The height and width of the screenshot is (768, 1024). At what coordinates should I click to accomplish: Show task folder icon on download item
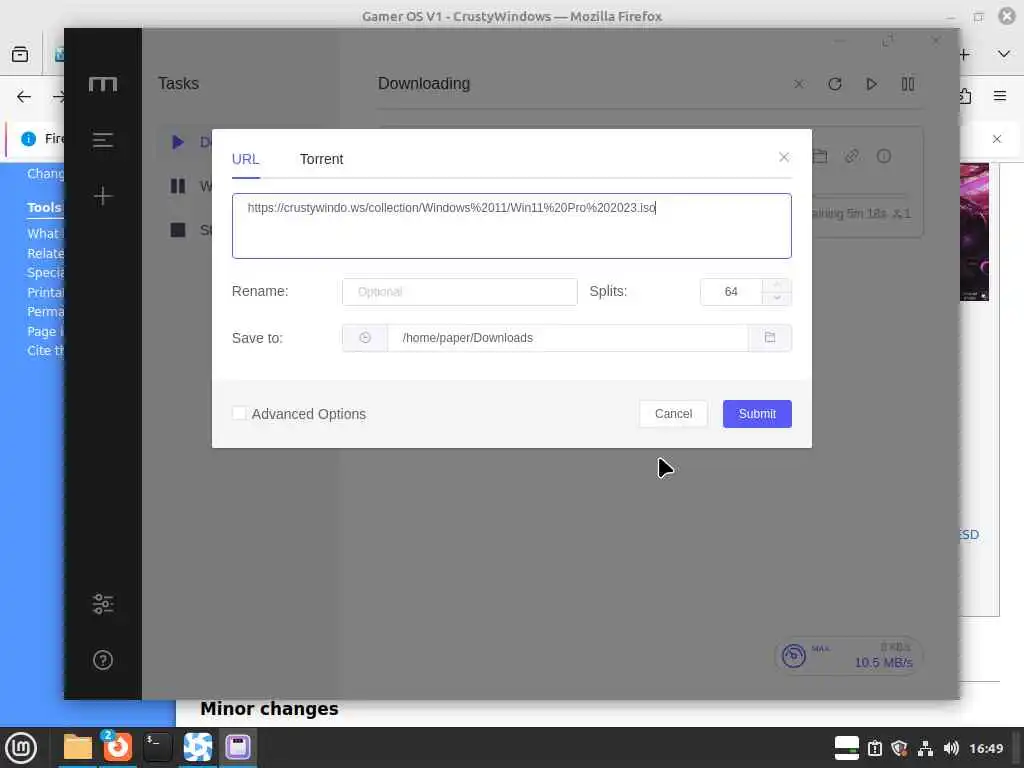click(x=820, y=156)
